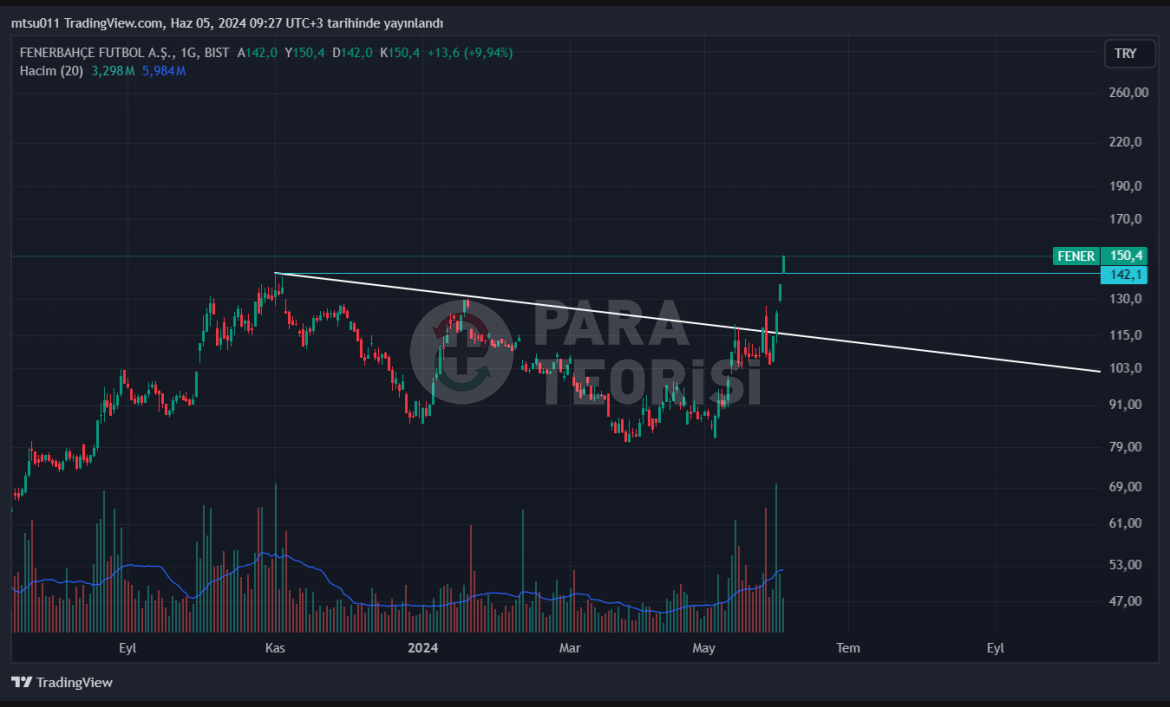Click the +13,6 (+9,94%) change value
Viewport: 1170px width, 707px height.
(x=469, y=53)
